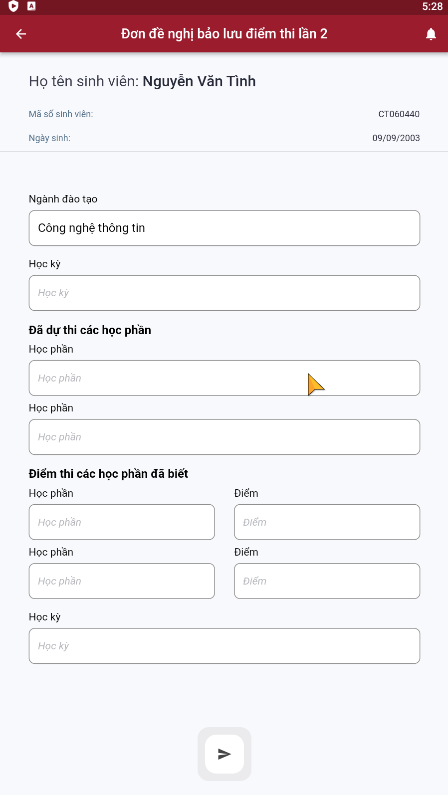
Task: Focus the first Điểm score field
Action: point(327,522)
